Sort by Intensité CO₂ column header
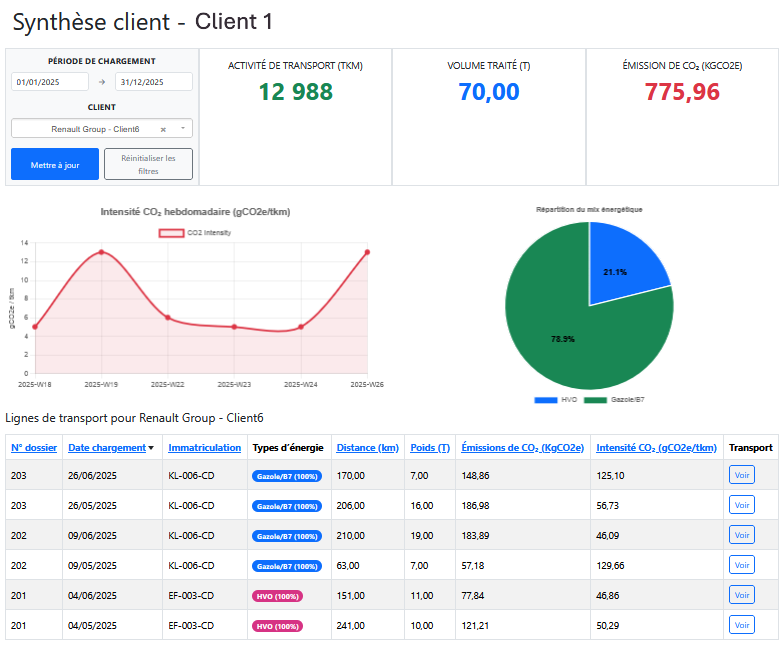Viewport: 784px width, 646px height. click(656, 448)
